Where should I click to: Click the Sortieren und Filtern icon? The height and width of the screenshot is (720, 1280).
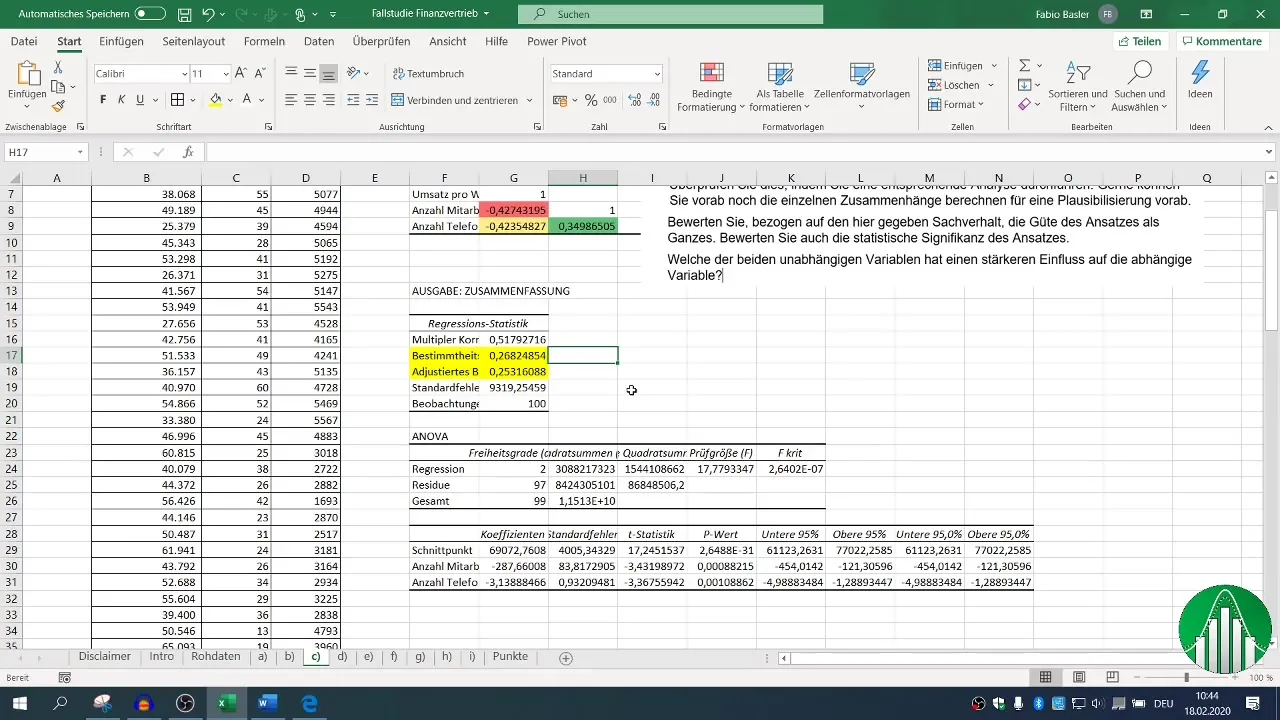click(1078, 73)
